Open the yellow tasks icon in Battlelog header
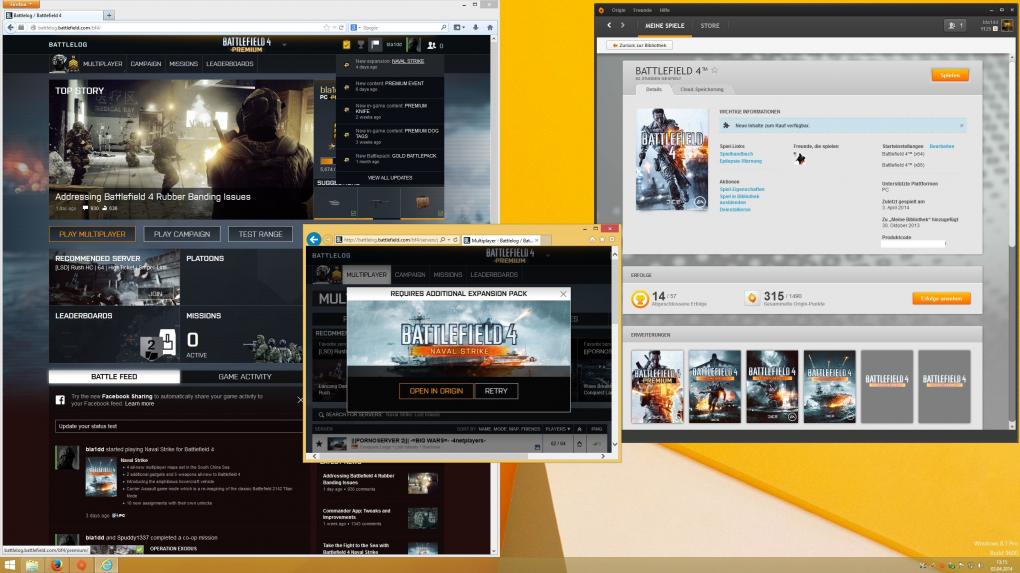The width and height of the screenshot is (1020, 573). pyautogui.click(x=346, y=45)
